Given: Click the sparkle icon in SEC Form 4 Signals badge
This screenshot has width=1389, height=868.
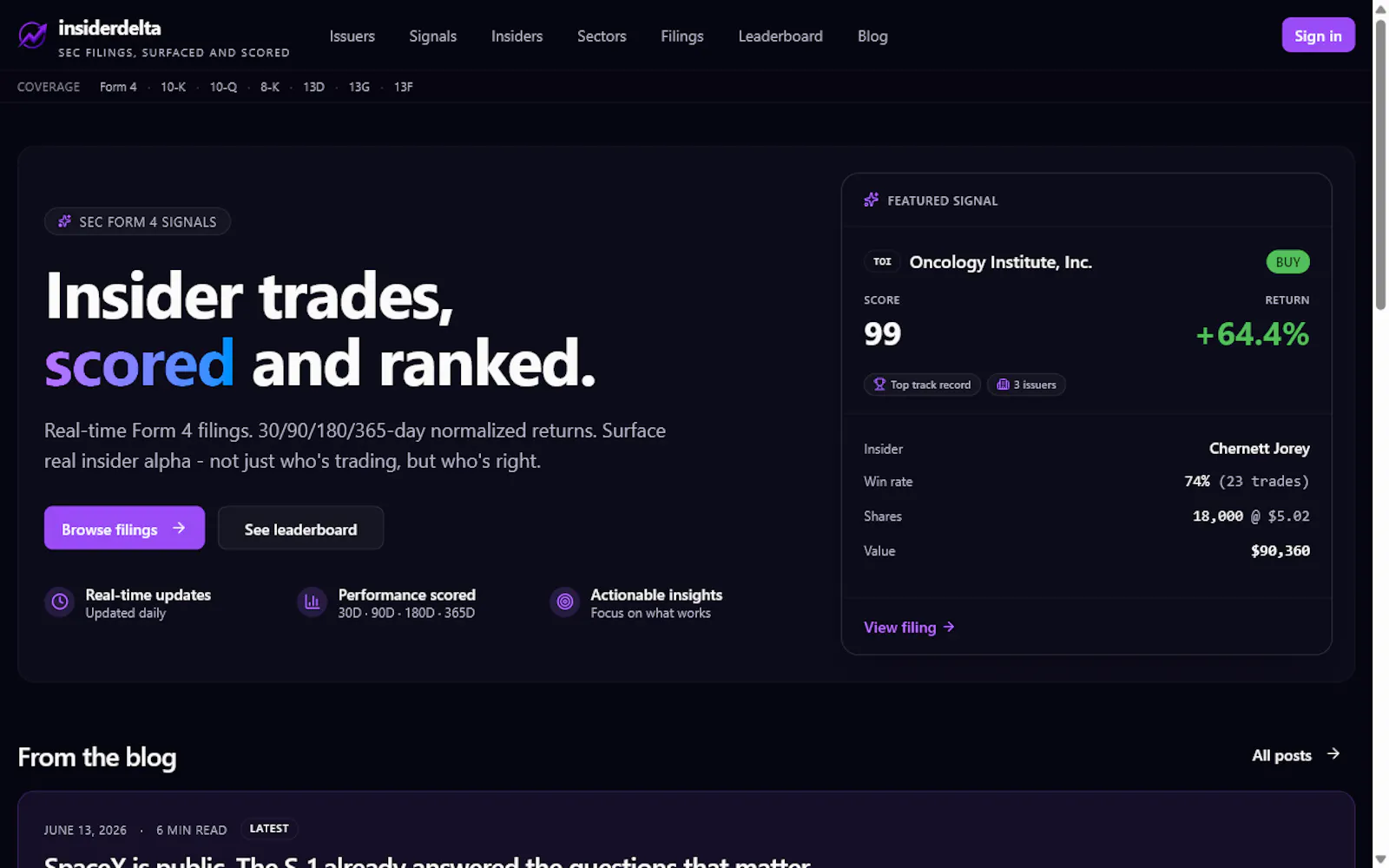Looking at the screenshot, I should 65,221.
